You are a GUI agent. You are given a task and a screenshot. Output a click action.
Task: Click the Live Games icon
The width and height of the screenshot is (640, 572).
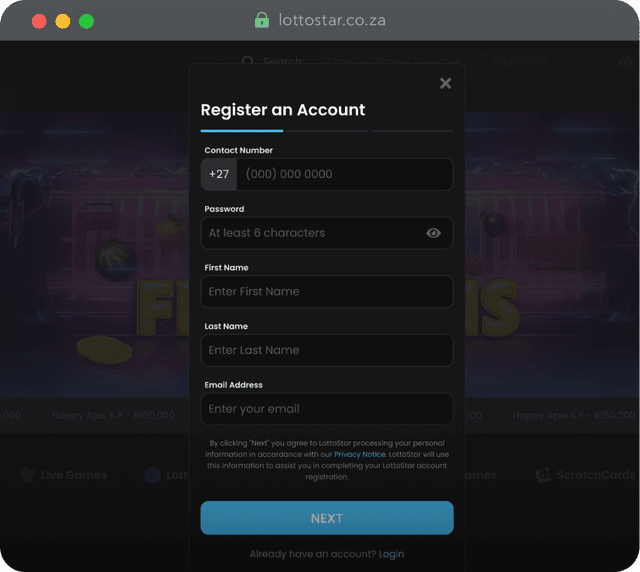(x=27, y=475)
